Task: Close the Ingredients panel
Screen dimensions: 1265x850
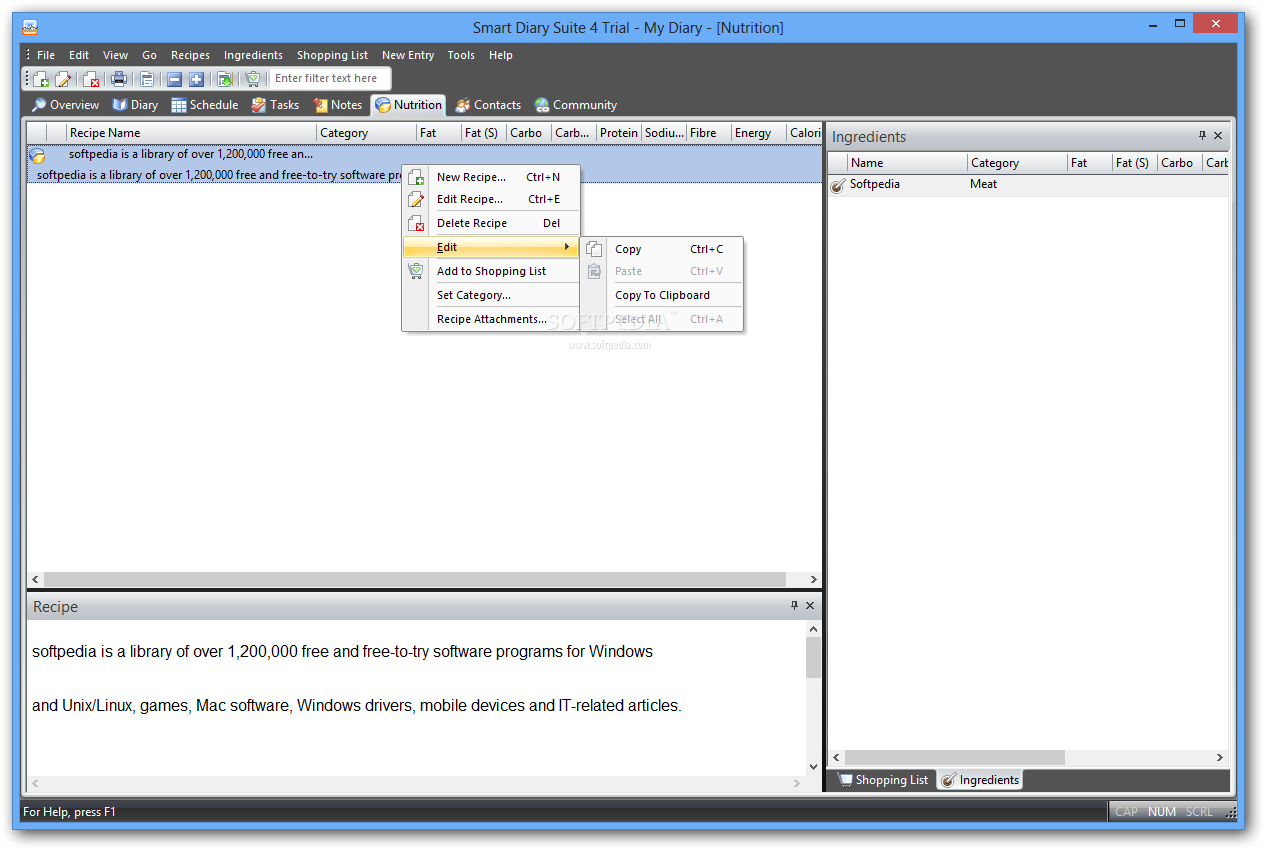Action: 1218,136
